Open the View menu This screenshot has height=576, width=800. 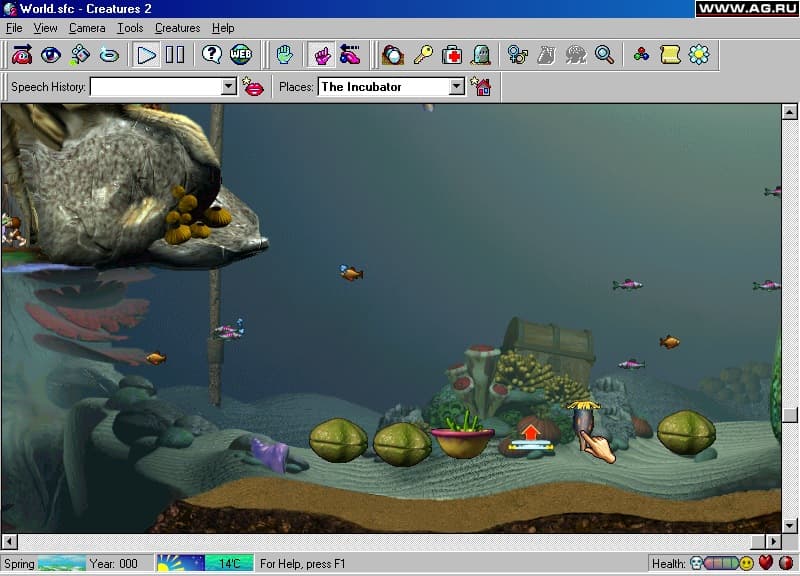click(45, 28)
